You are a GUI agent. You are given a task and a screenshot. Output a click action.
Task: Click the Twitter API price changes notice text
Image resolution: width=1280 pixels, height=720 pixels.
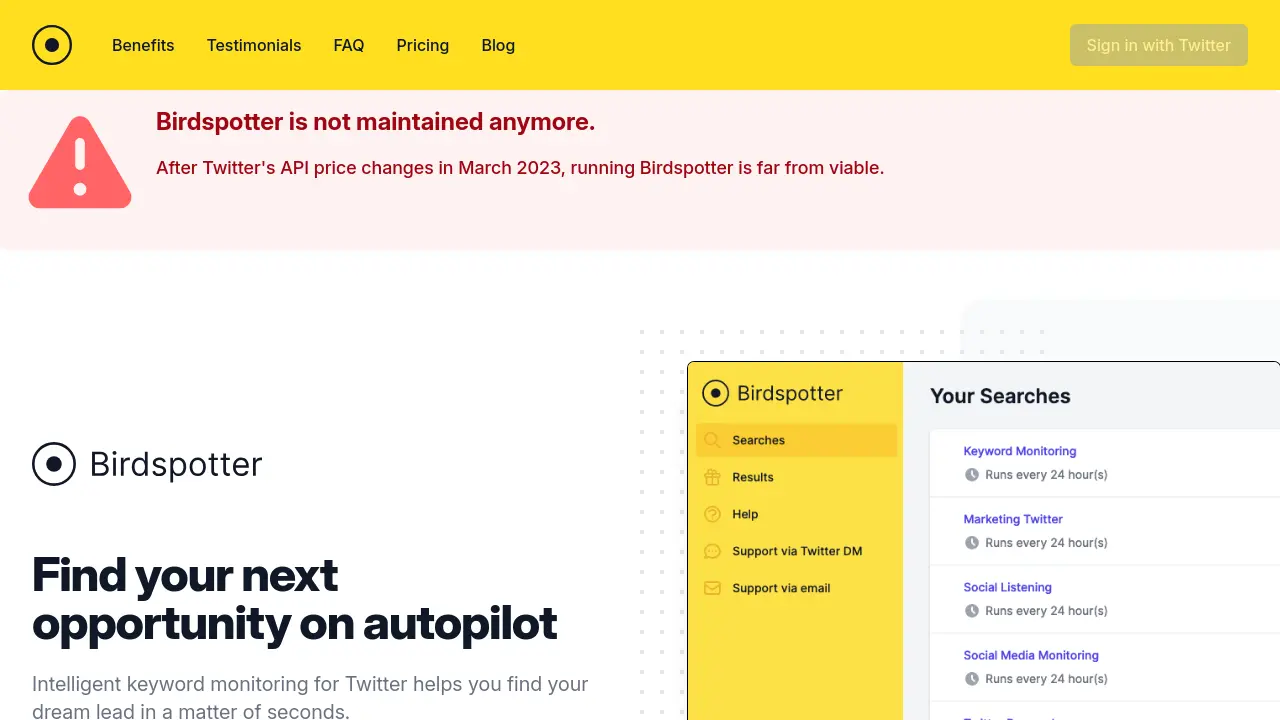[520, 168]
